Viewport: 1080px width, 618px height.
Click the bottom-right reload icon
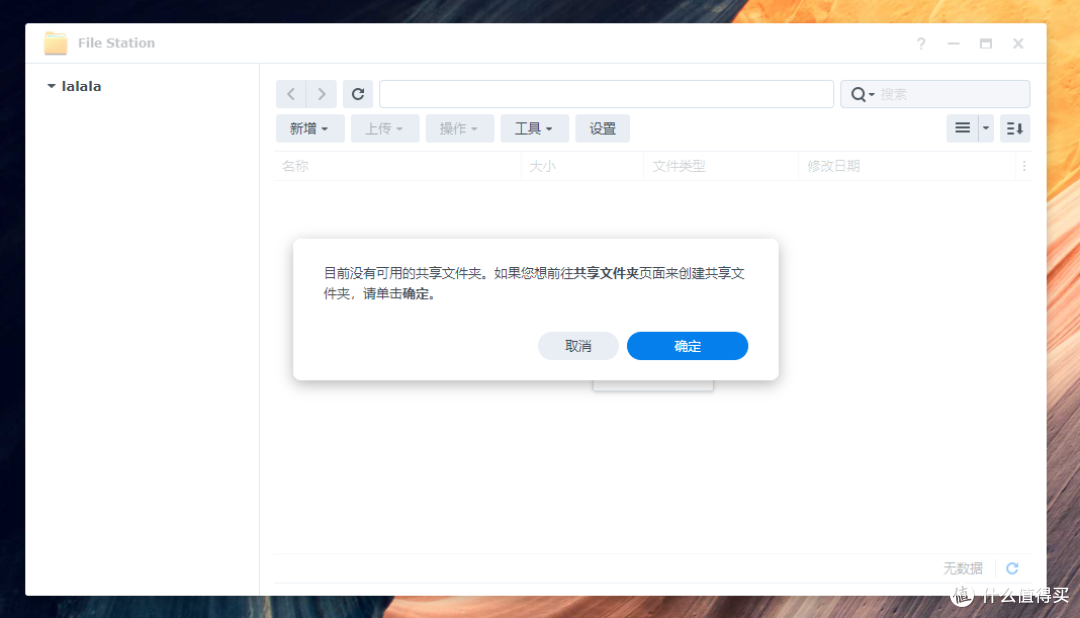coord(1012,568)
